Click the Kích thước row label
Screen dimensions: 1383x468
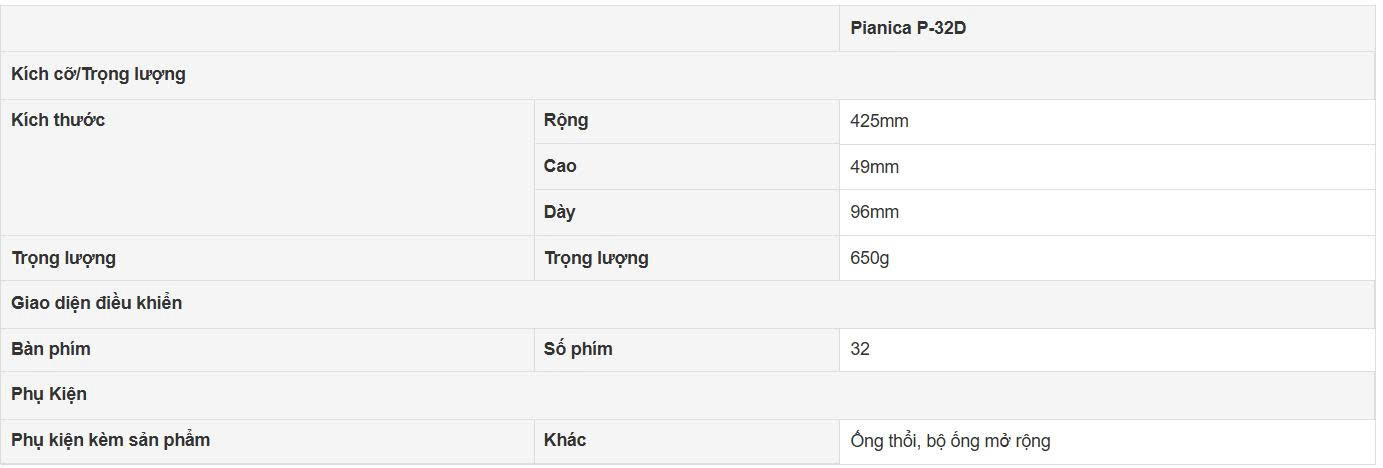pyautogui.click(x=58, y=120)
